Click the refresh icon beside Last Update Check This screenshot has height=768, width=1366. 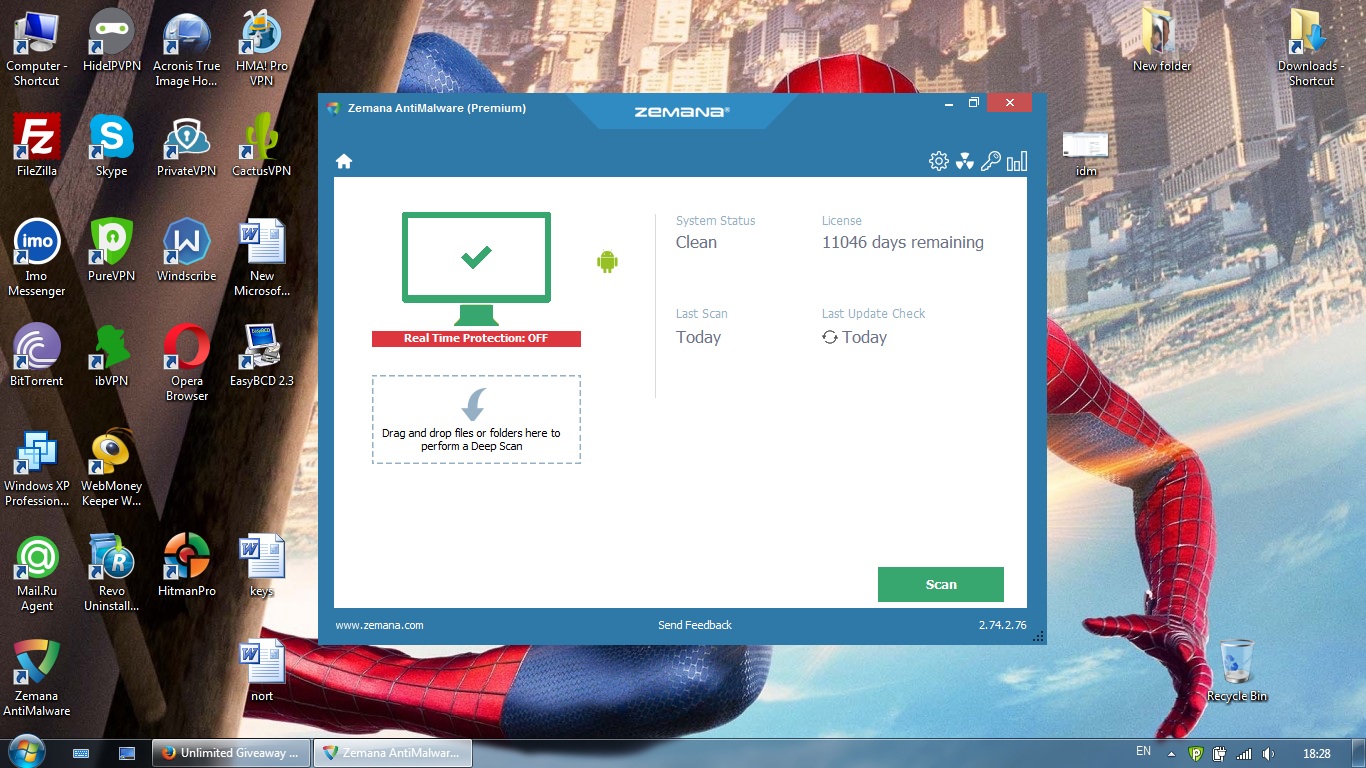[830, 337]
